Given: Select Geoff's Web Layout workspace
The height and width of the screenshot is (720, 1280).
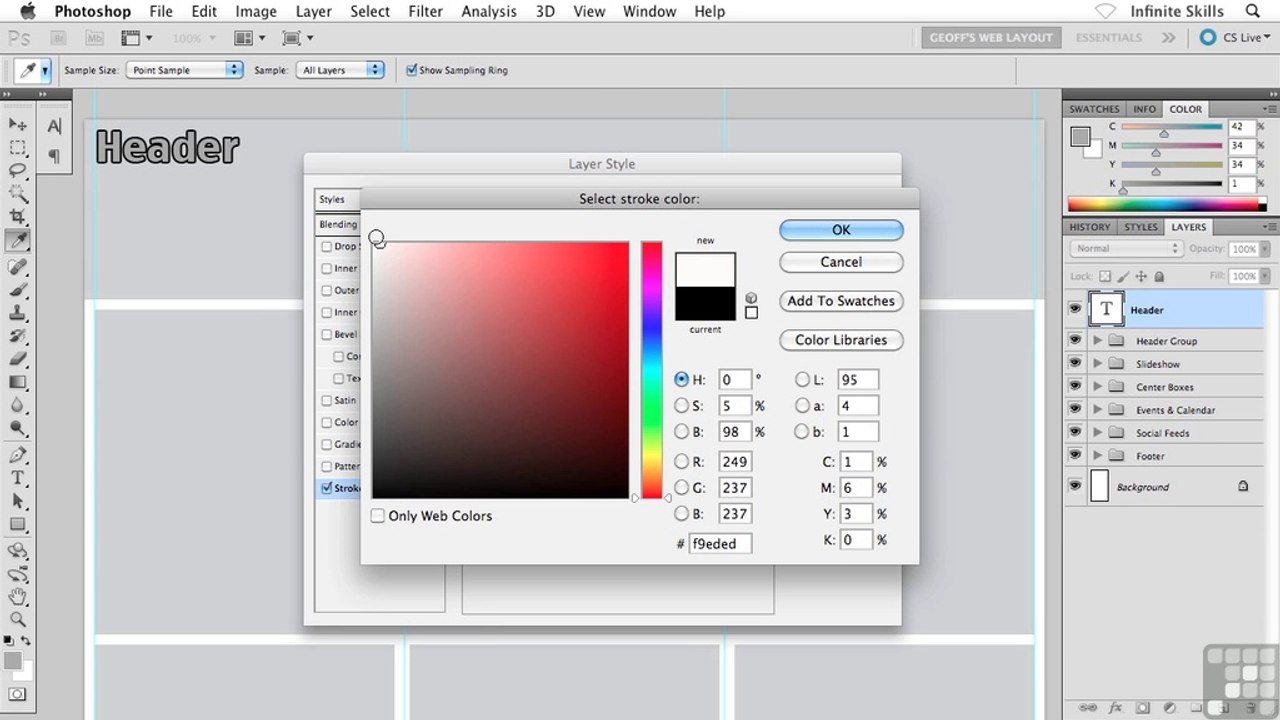Looking at the screenshot, I should (991, 38).
